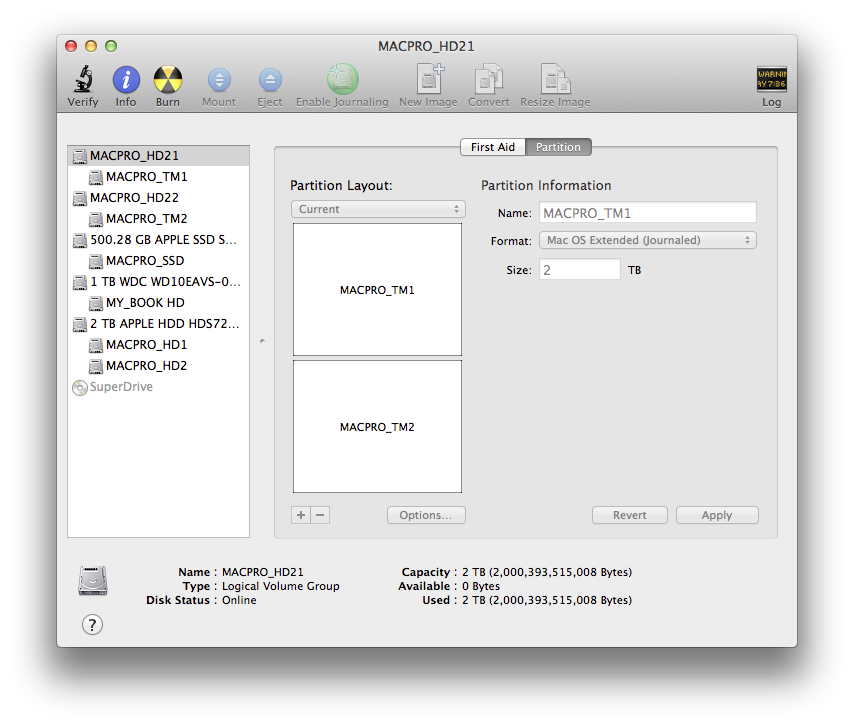854x726 pixels.
Task: Eject the selected disk via toolbar icon
Action: [269, 85]
